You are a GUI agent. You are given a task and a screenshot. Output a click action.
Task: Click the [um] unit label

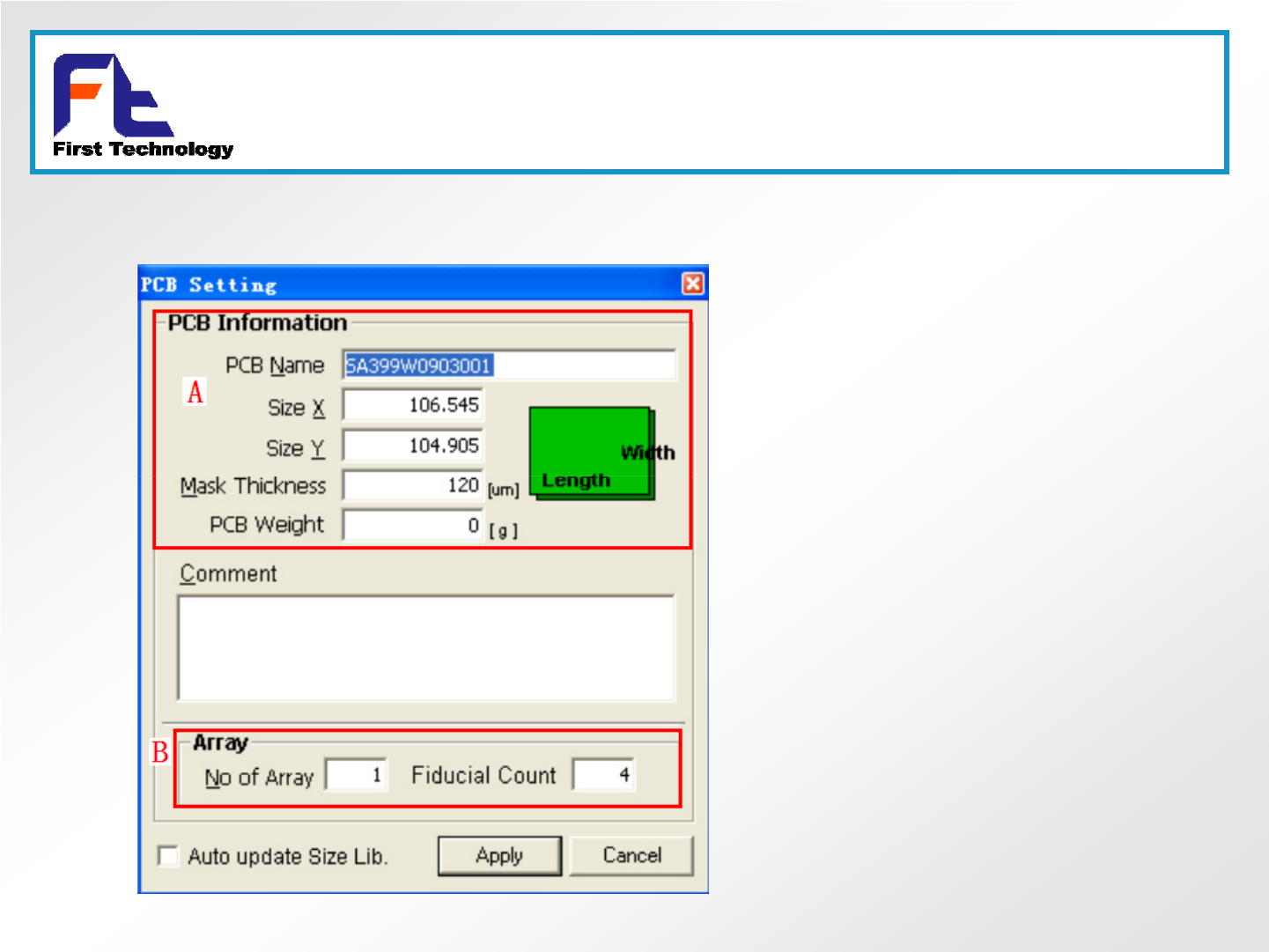[x=504, y=490]
